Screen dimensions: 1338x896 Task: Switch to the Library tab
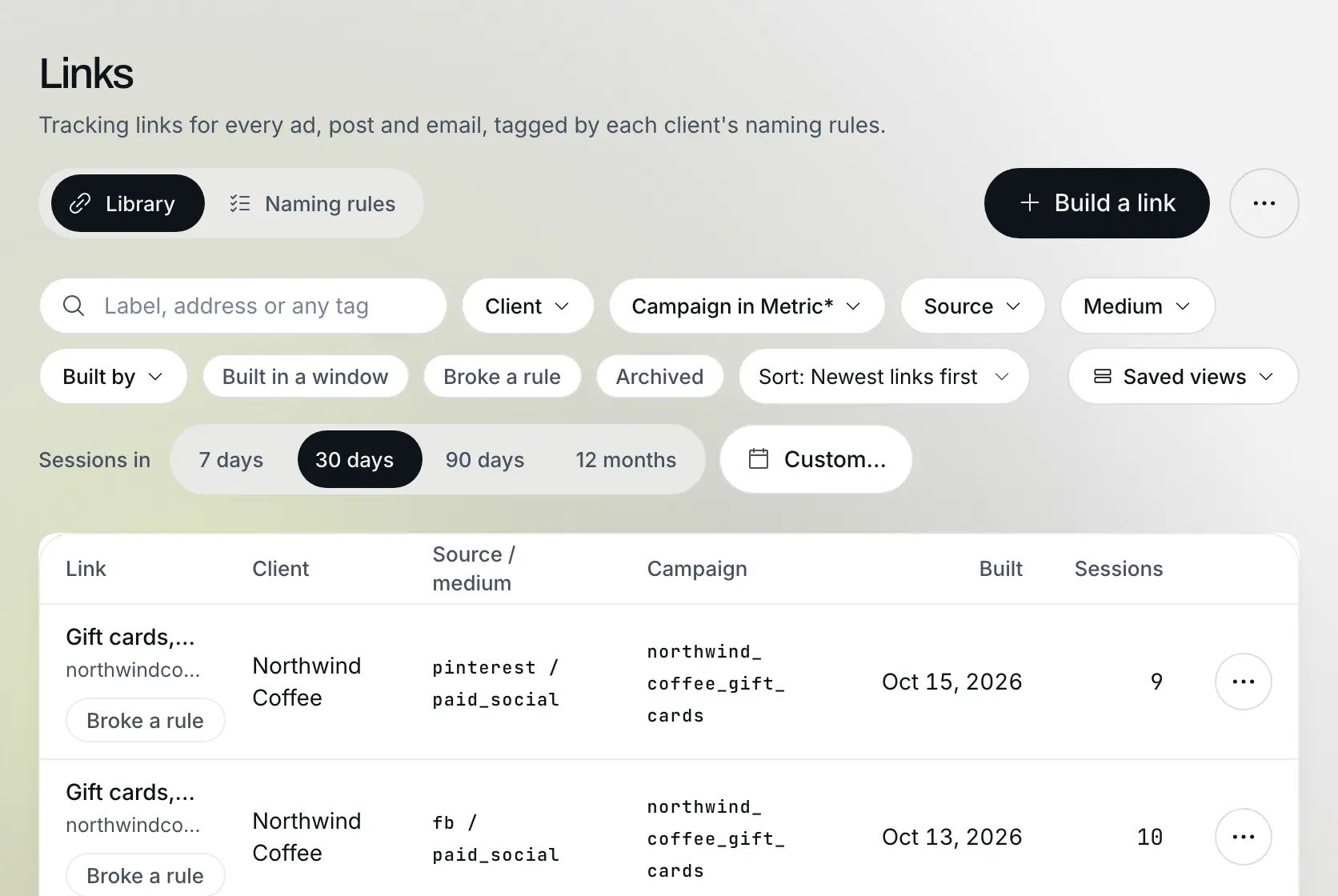click(x=128, y=203)
